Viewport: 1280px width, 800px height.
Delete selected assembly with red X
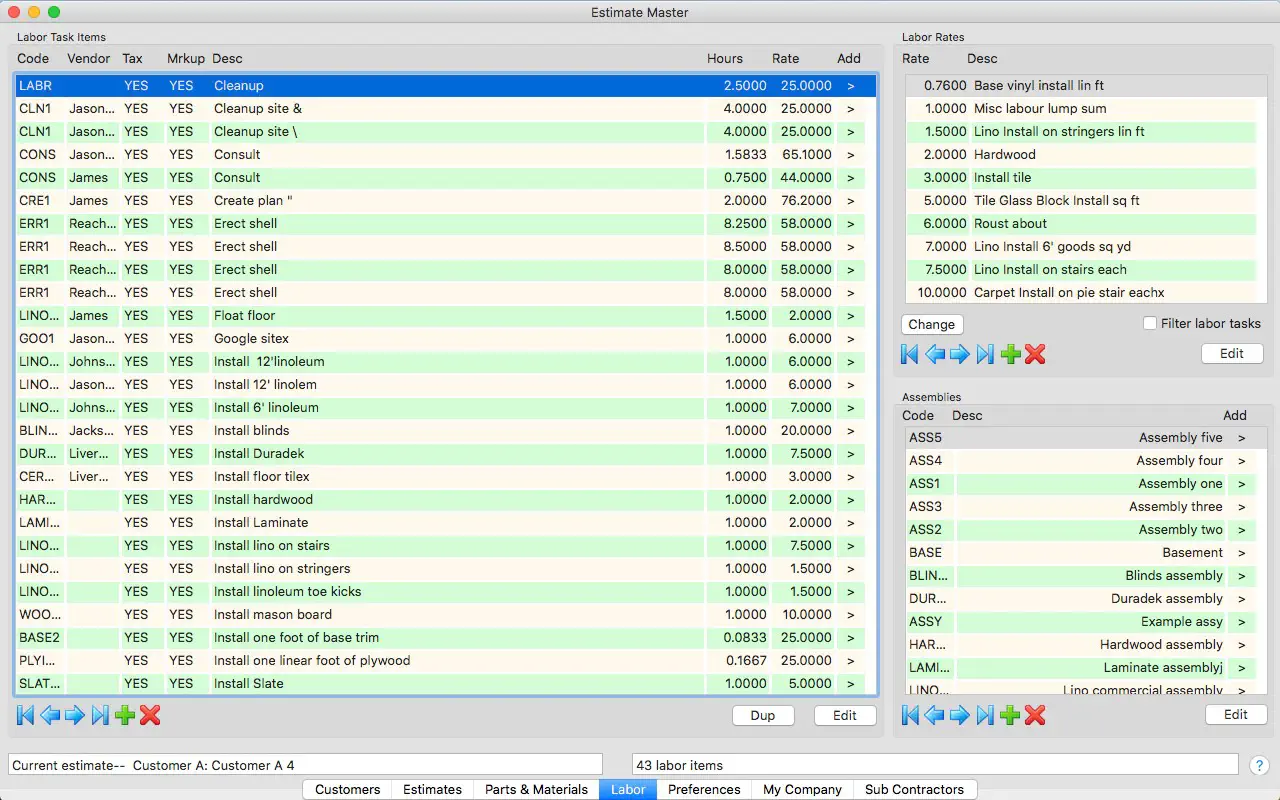1035,715
